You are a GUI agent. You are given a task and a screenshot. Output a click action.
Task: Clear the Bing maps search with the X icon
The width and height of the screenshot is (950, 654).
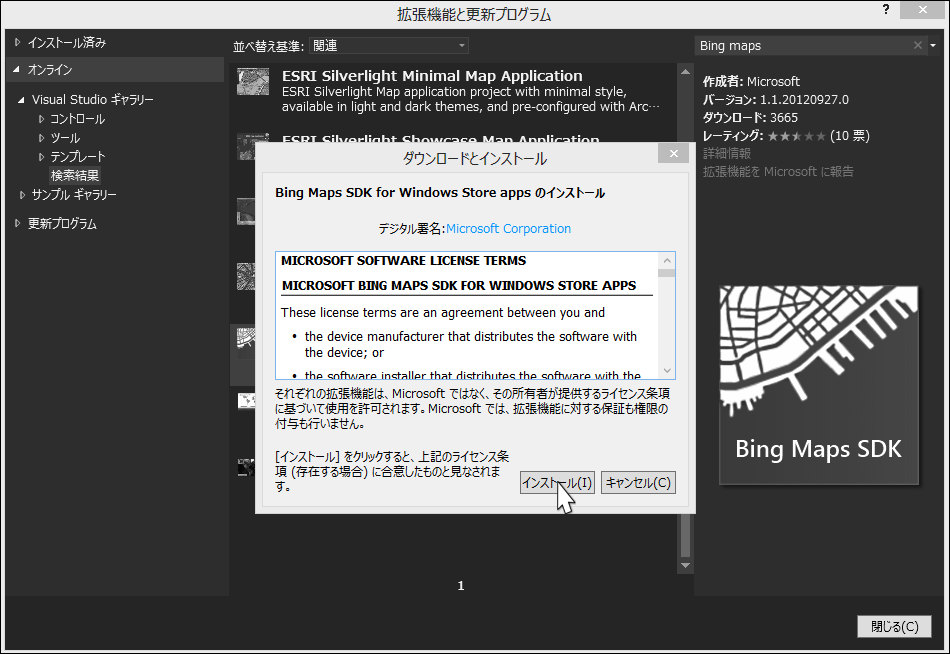tap(917, 45)
